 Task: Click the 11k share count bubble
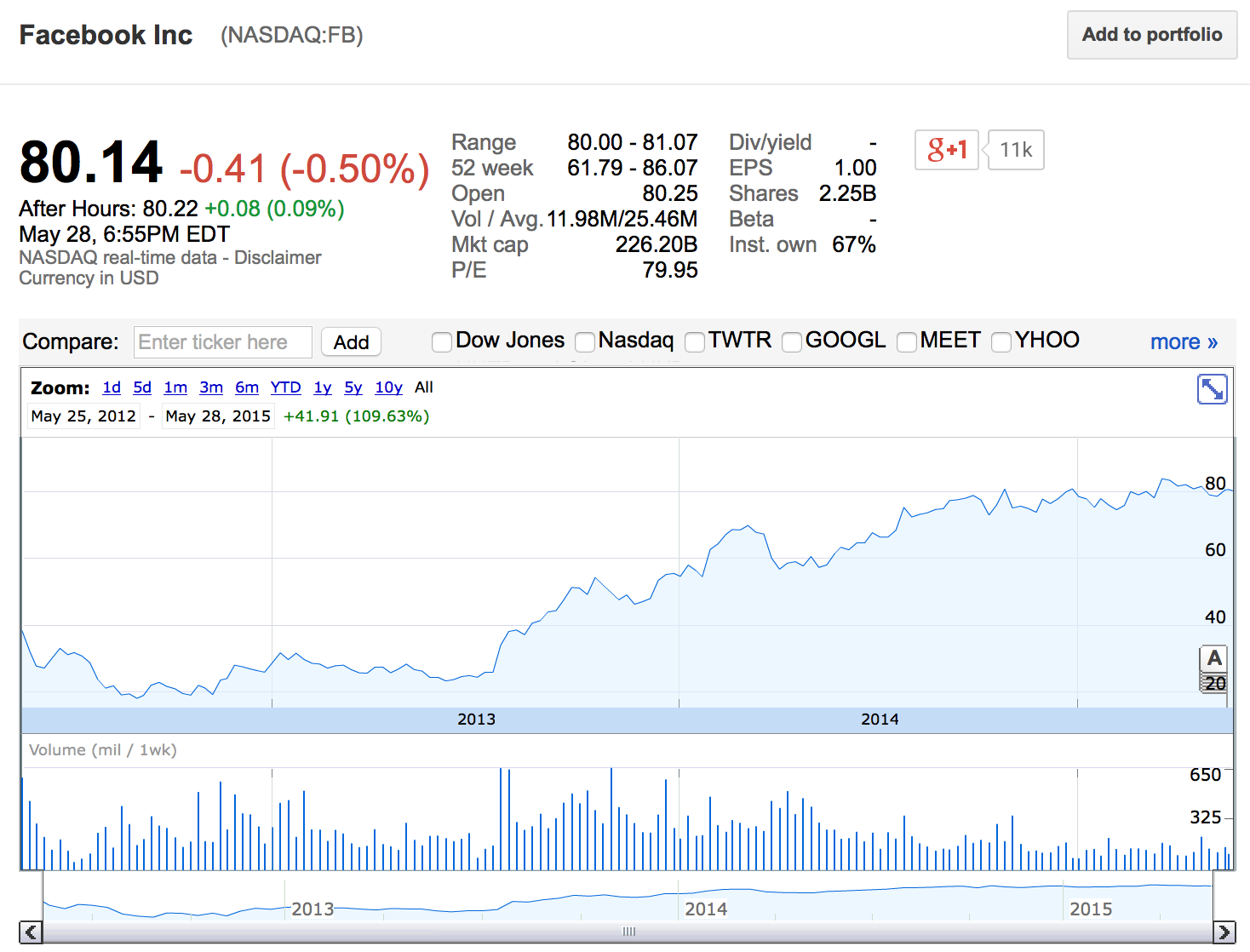[1016, 150]
